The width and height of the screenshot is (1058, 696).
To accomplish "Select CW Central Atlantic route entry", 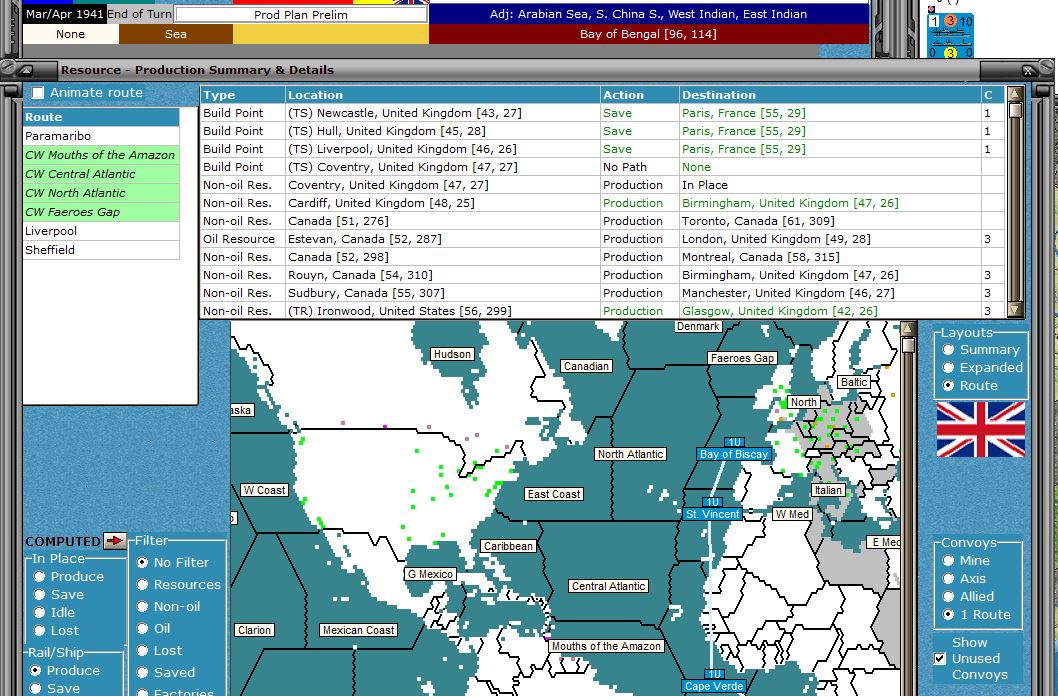I will pyautogui.click(x=101, y=174).
